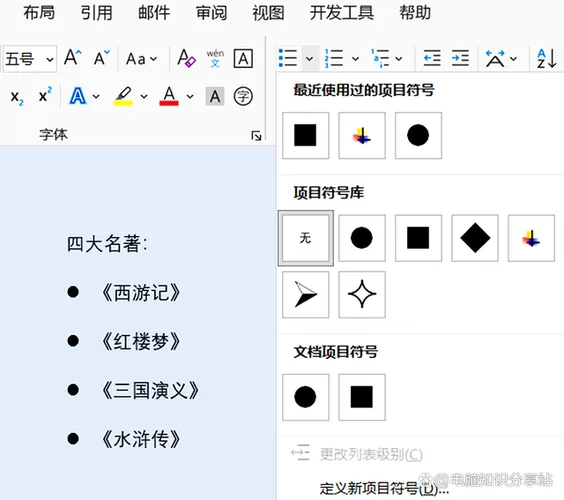Choose the arrowhead bullet in the library
Screen dimensions: 564x500
pyautogui.click(x=305, y=295)
